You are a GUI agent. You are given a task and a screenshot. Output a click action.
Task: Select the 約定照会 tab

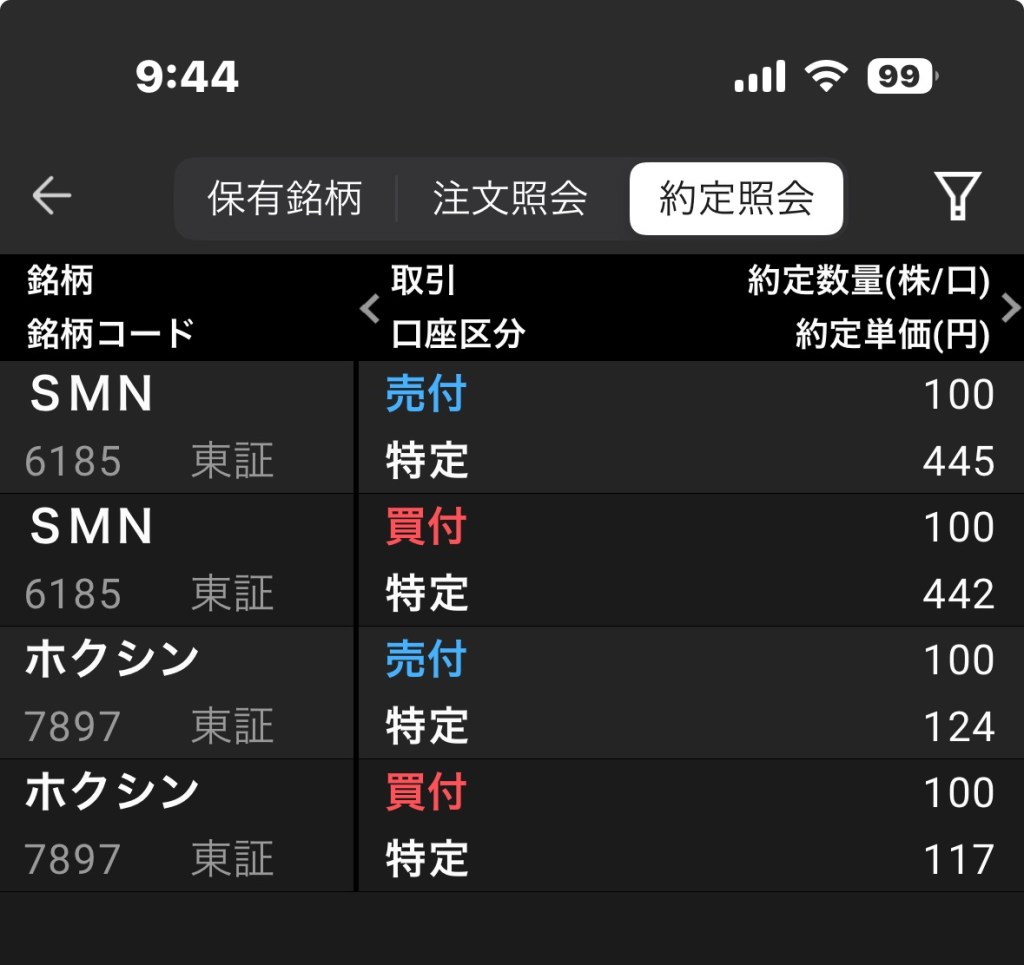736,198
